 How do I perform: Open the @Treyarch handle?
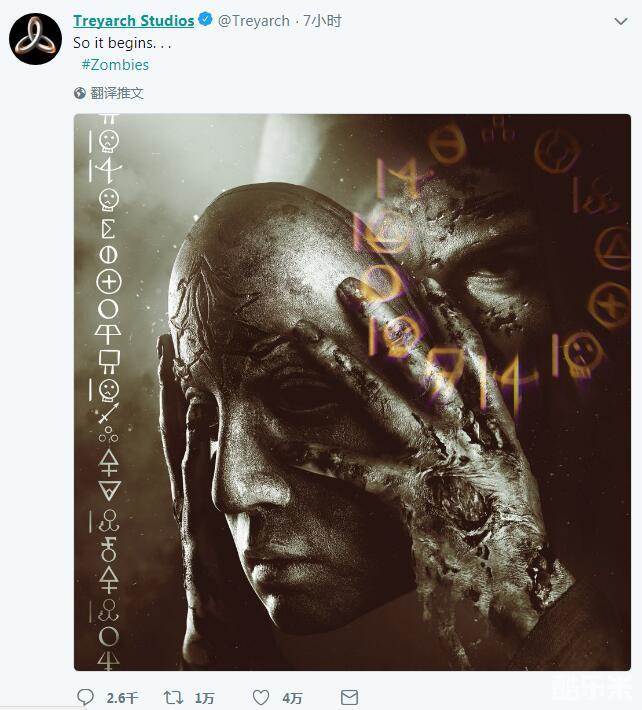[254, 21]
